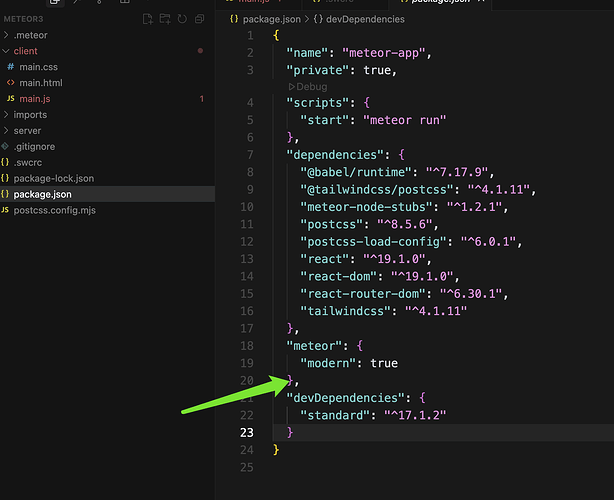
Task: Click the error count badge beside main.js
Action: pos(202,99)
